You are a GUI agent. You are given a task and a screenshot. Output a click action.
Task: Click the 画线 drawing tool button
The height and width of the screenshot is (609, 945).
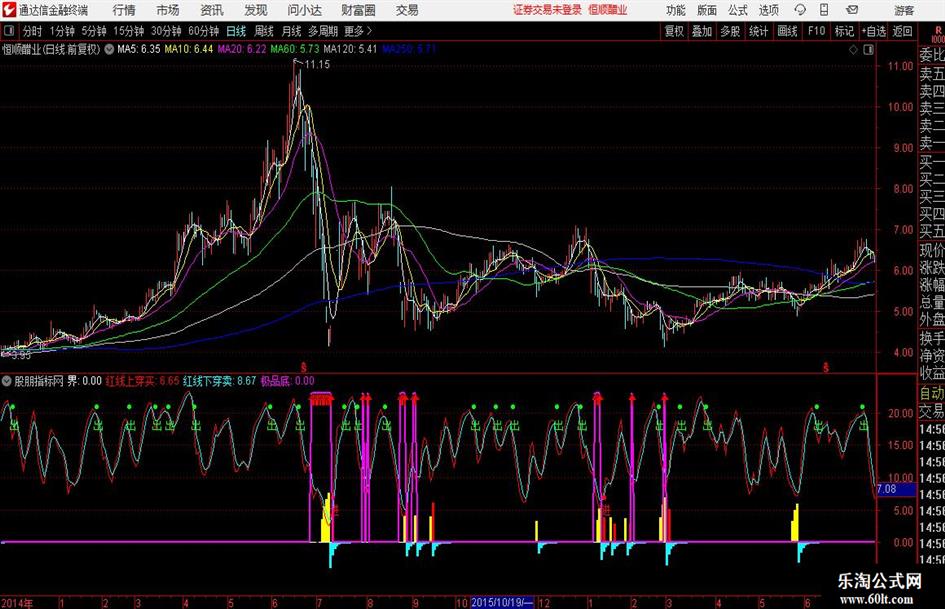[787, 31]
